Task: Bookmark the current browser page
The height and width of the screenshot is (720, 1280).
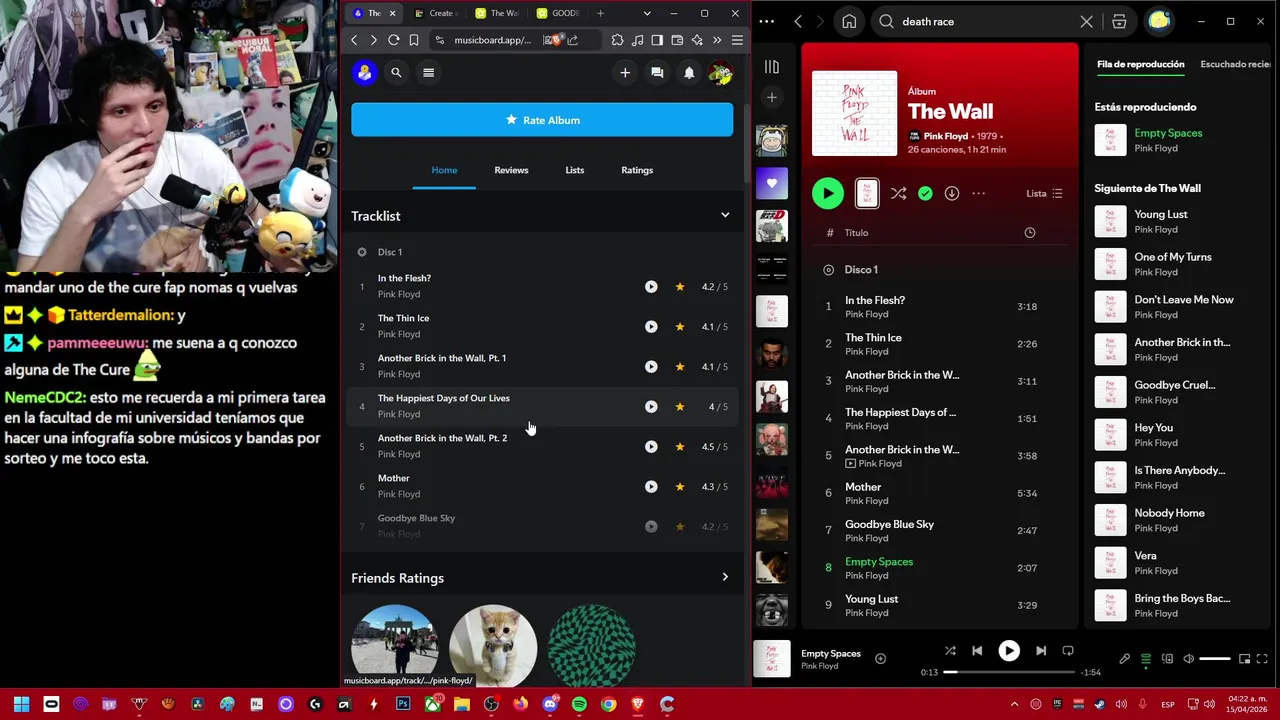Action: click(x=414, y=40)
